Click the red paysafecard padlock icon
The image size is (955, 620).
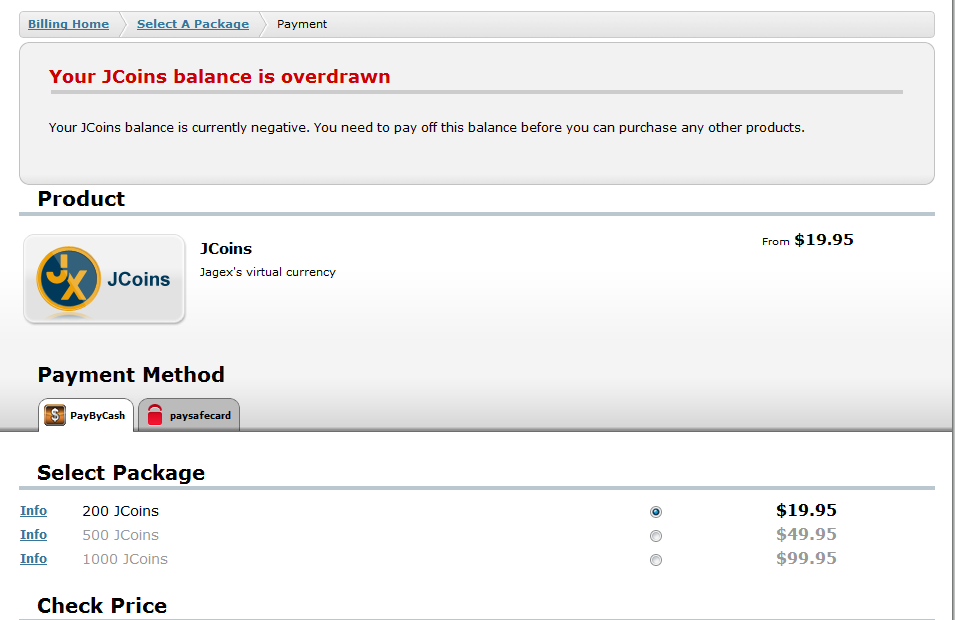click(155, 415)
